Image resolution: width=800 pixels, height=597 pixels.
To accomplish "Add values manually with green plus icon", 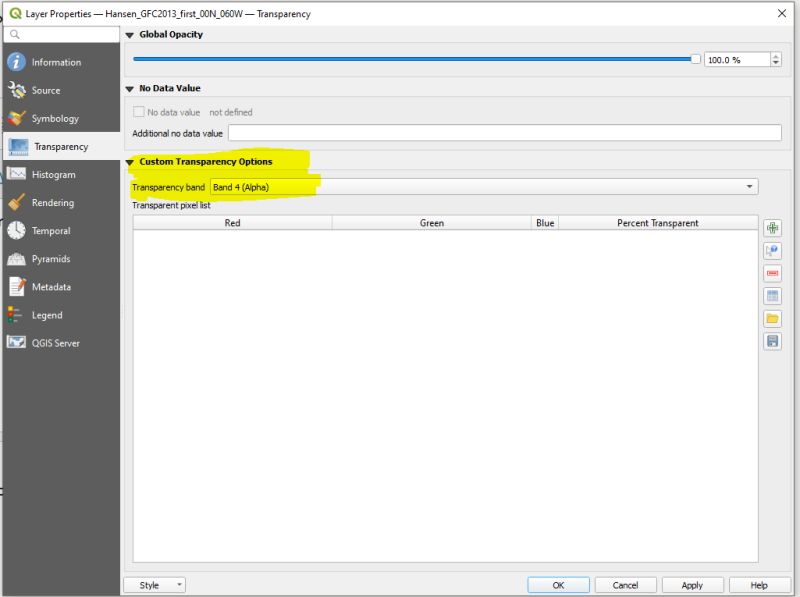I will (x=772, y=228).
